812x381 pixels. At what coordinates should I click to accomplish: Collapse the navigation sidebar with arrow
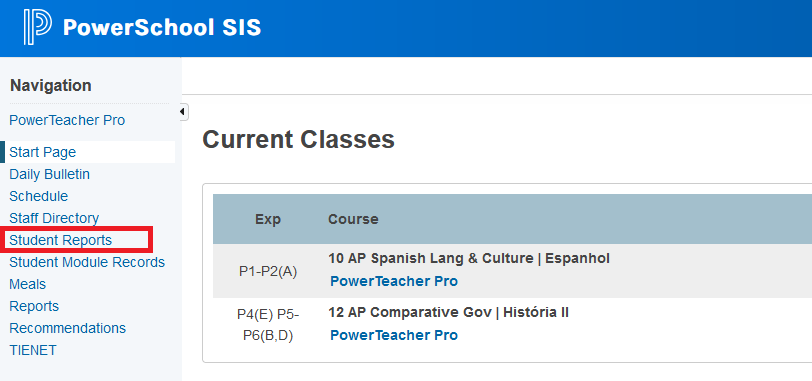(183, 112)
